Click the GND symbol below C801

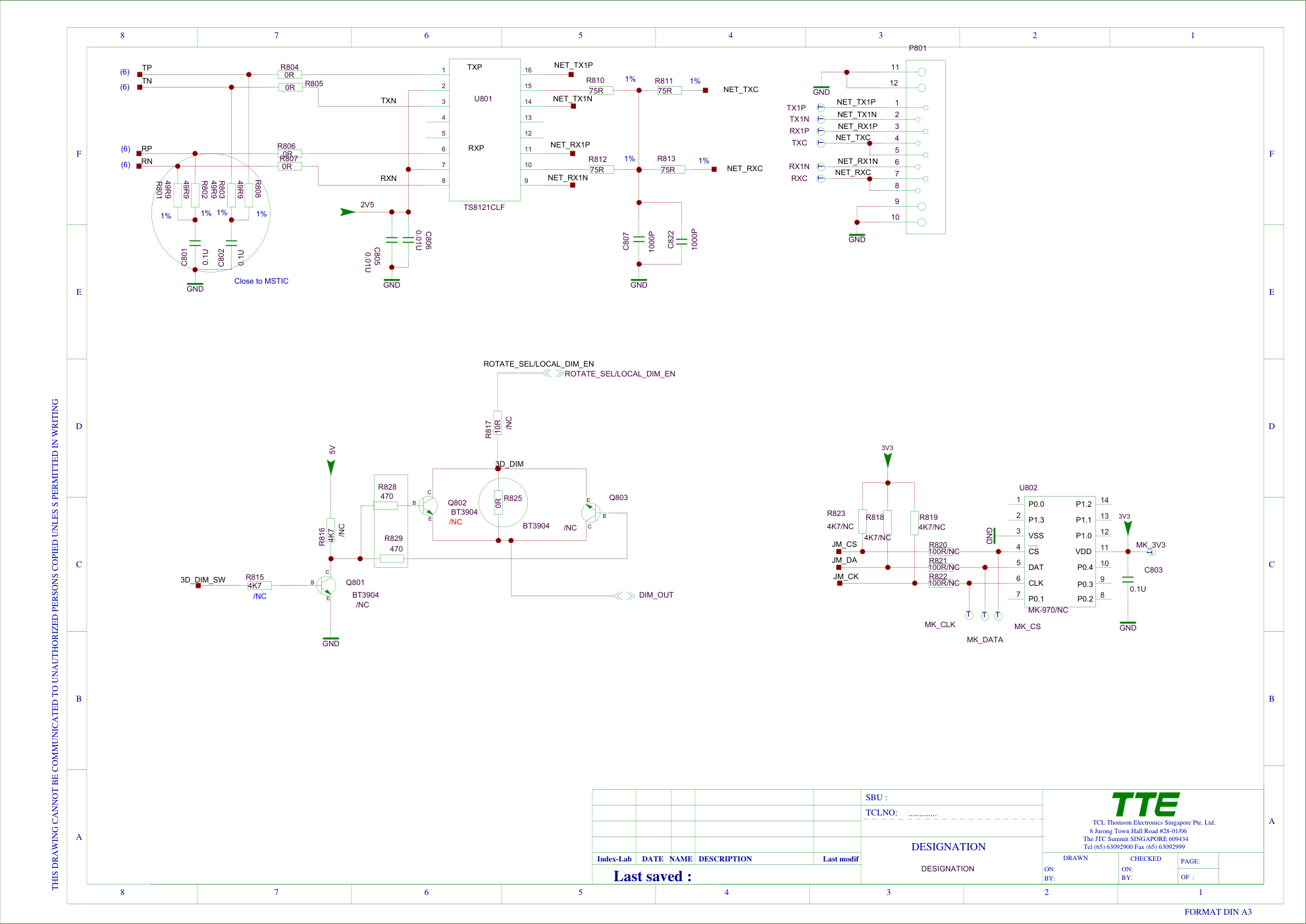(195, 287)
